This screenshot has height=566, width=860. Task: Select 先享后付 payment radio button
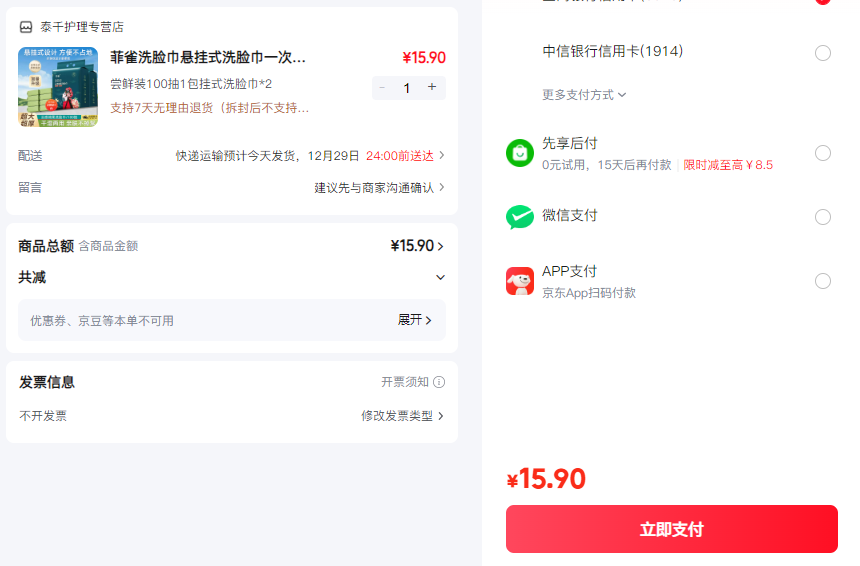click(x=823, y=153)
